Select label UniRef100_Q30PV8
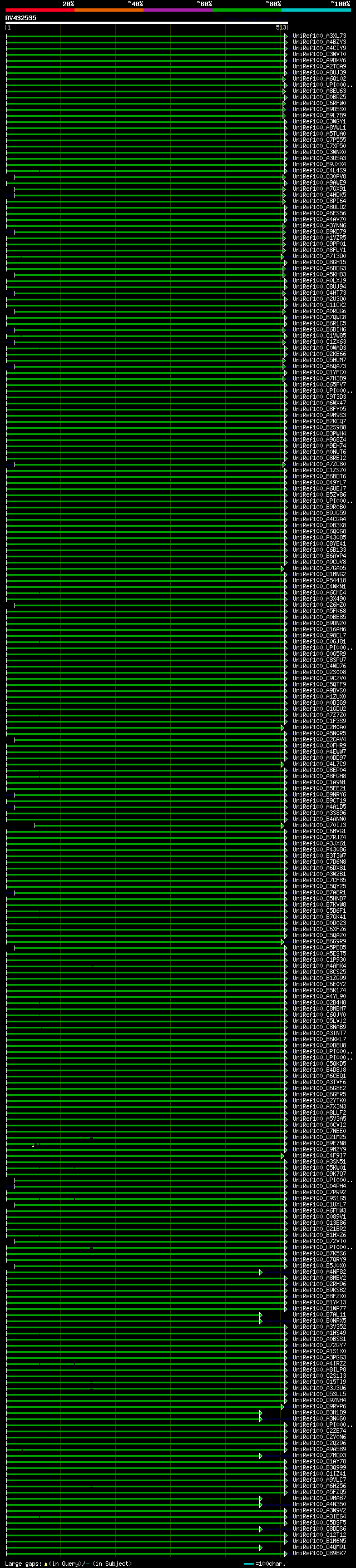The image size is (356, 1568). (319, 176)
